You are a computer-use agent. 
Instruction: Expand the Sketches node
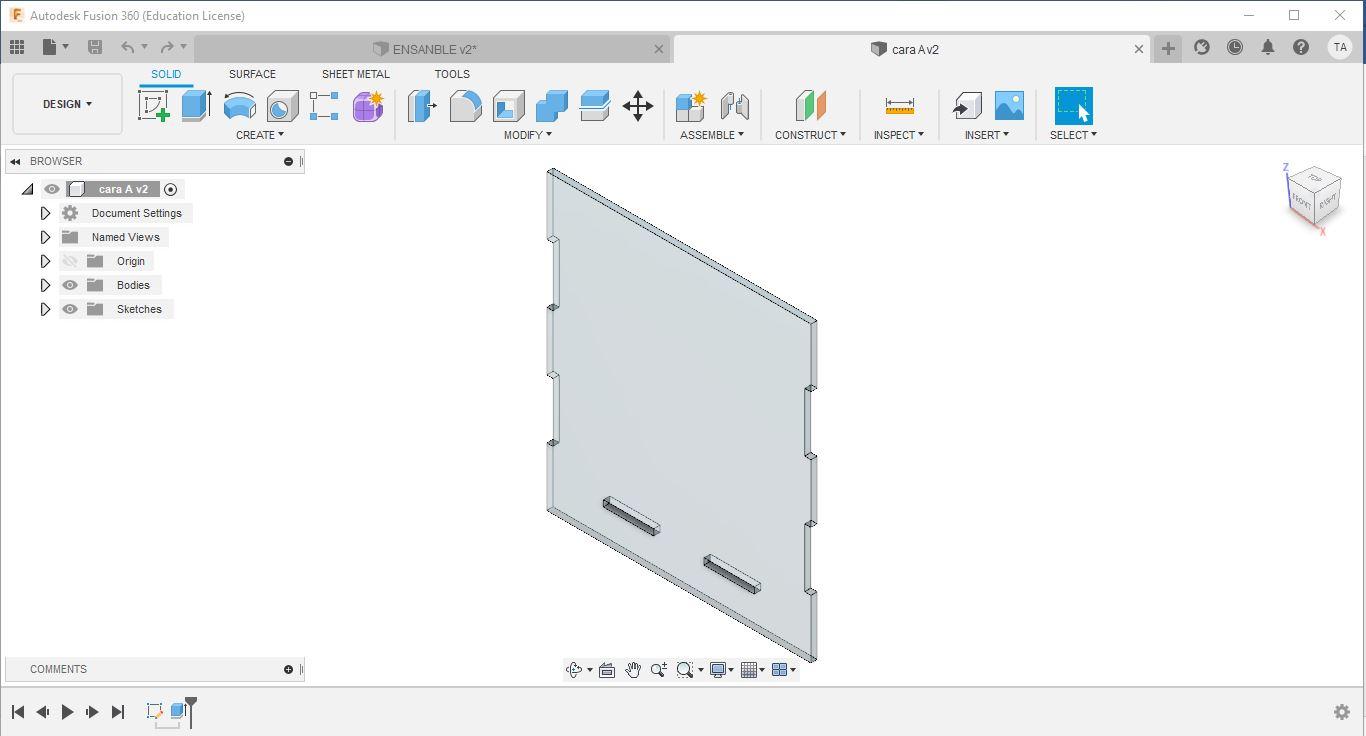(45, 309)
